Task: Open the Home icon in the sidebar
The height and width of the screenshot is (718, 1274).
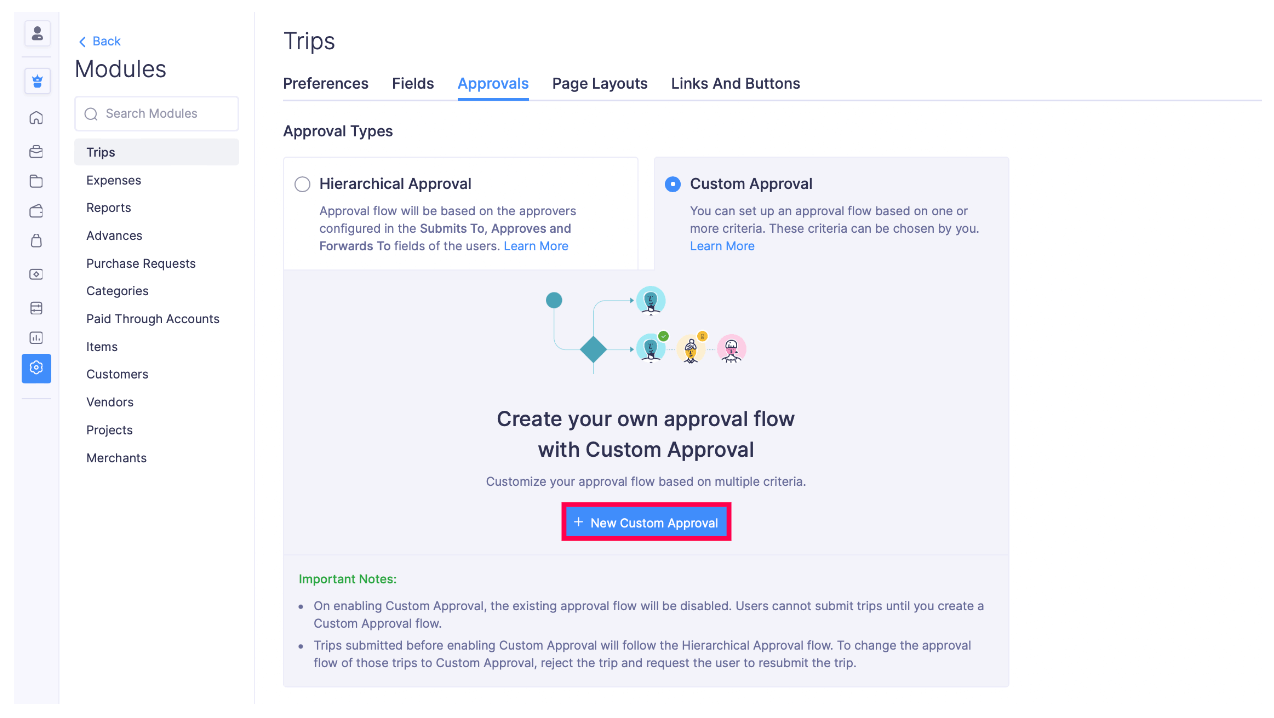Action: click(36, 117)
